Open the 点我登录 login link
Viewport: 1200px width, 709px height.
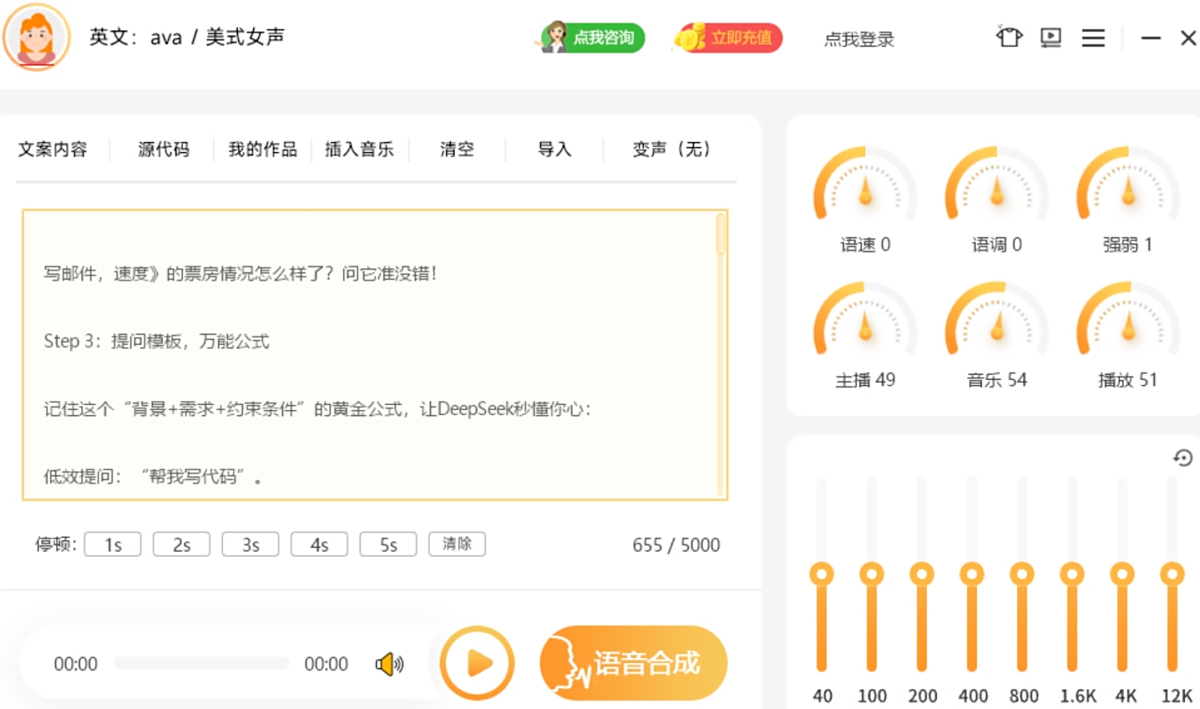859,39
